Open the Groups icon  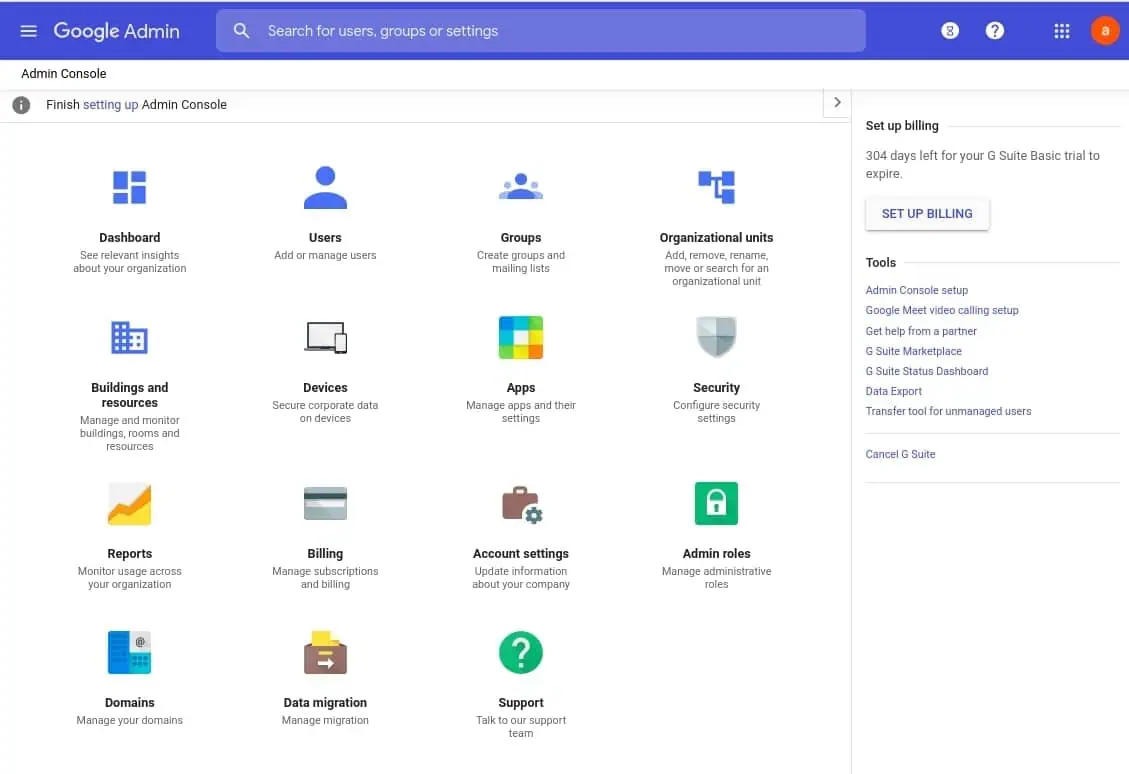(521, 186)
